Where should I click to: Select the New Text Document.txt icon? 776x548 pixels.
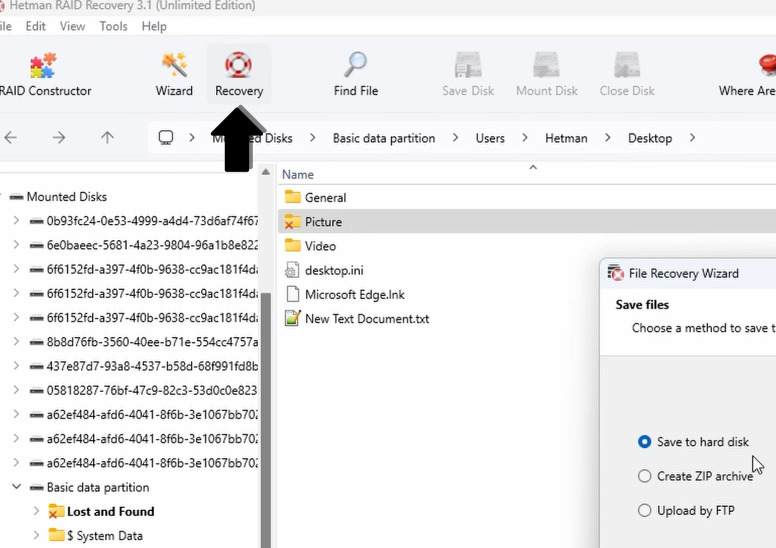click(292, 318)
